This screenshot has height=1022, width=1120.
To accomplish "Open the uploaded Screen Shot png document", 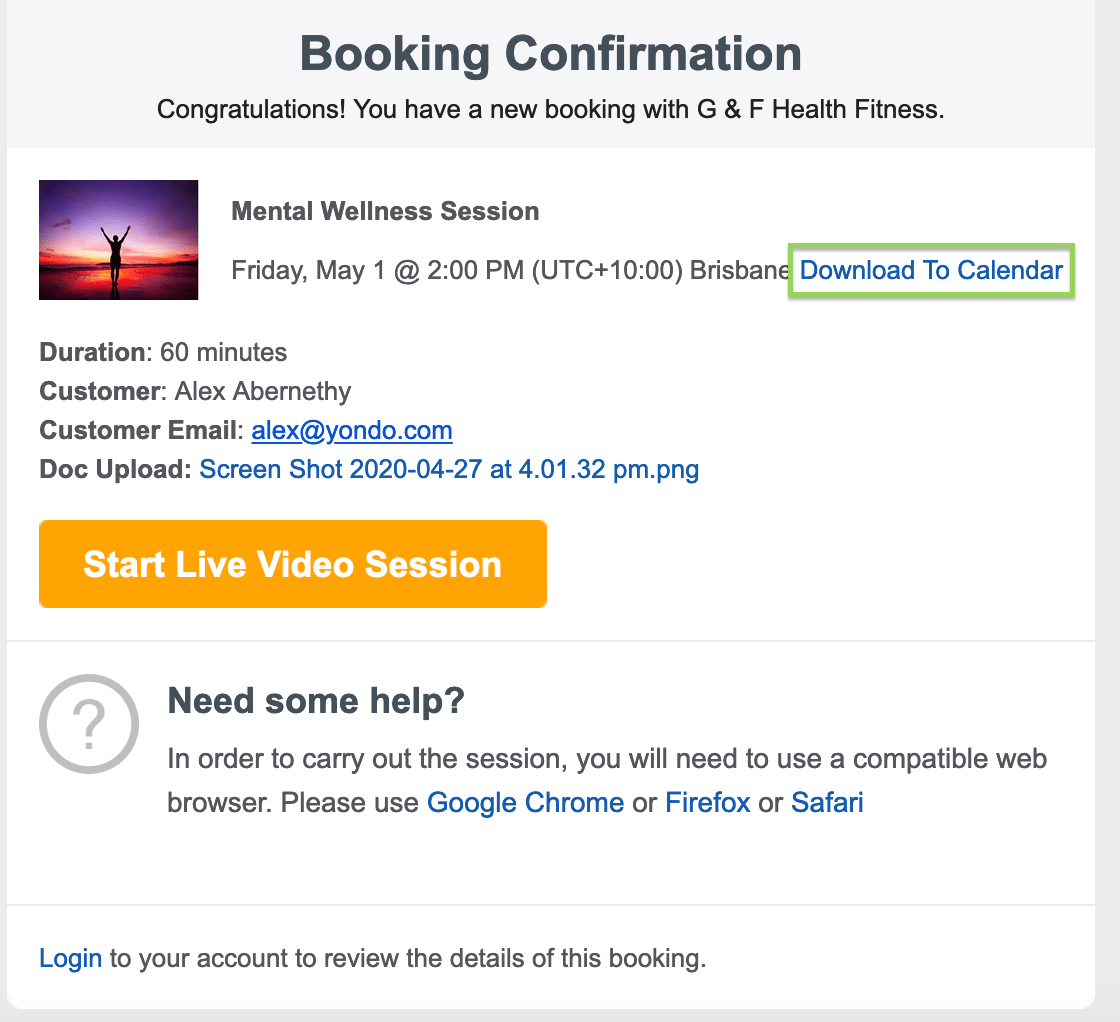I will 449,470.
